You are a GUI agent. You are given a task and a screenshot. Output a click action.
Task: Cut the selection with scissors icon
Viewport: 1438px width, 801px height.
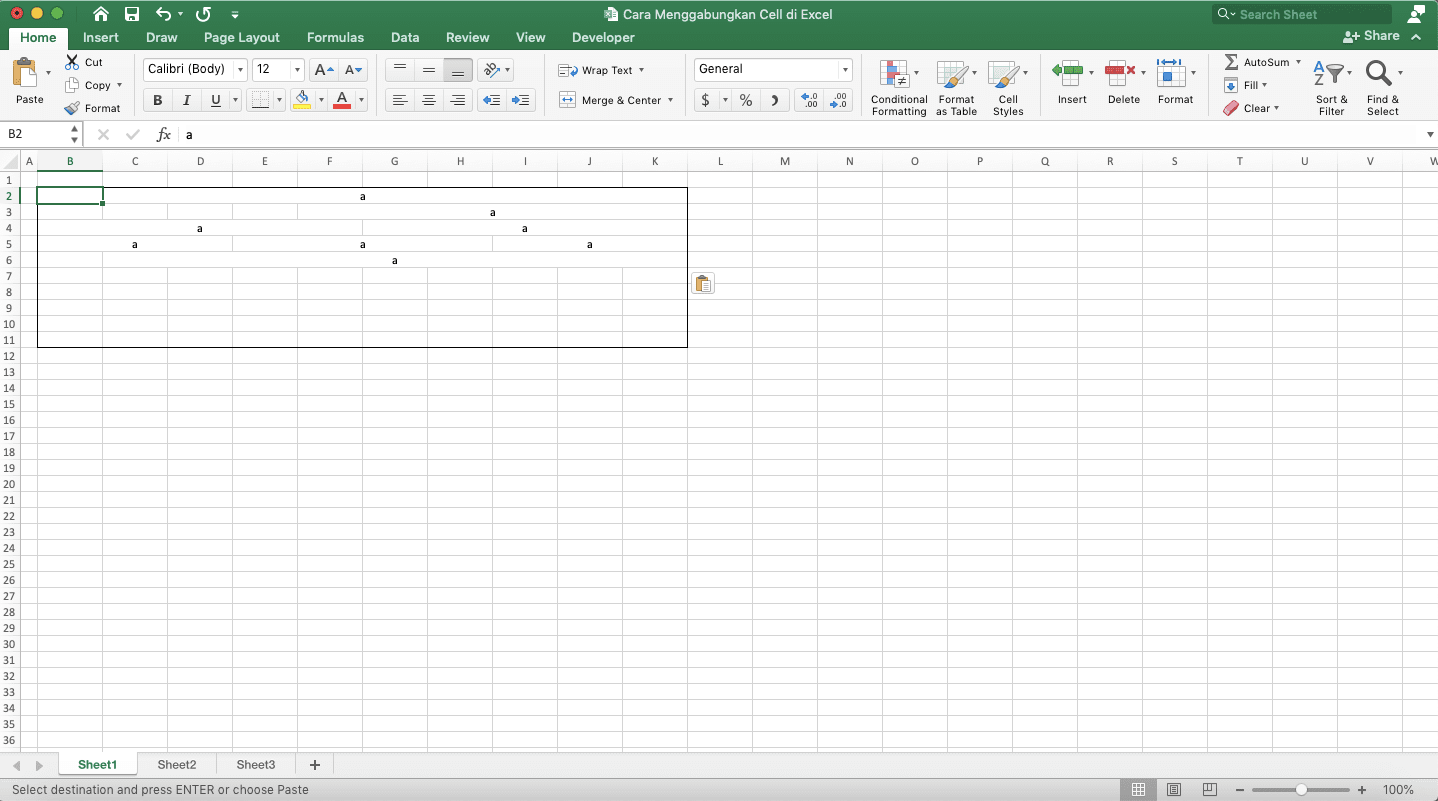click(72, 62)
